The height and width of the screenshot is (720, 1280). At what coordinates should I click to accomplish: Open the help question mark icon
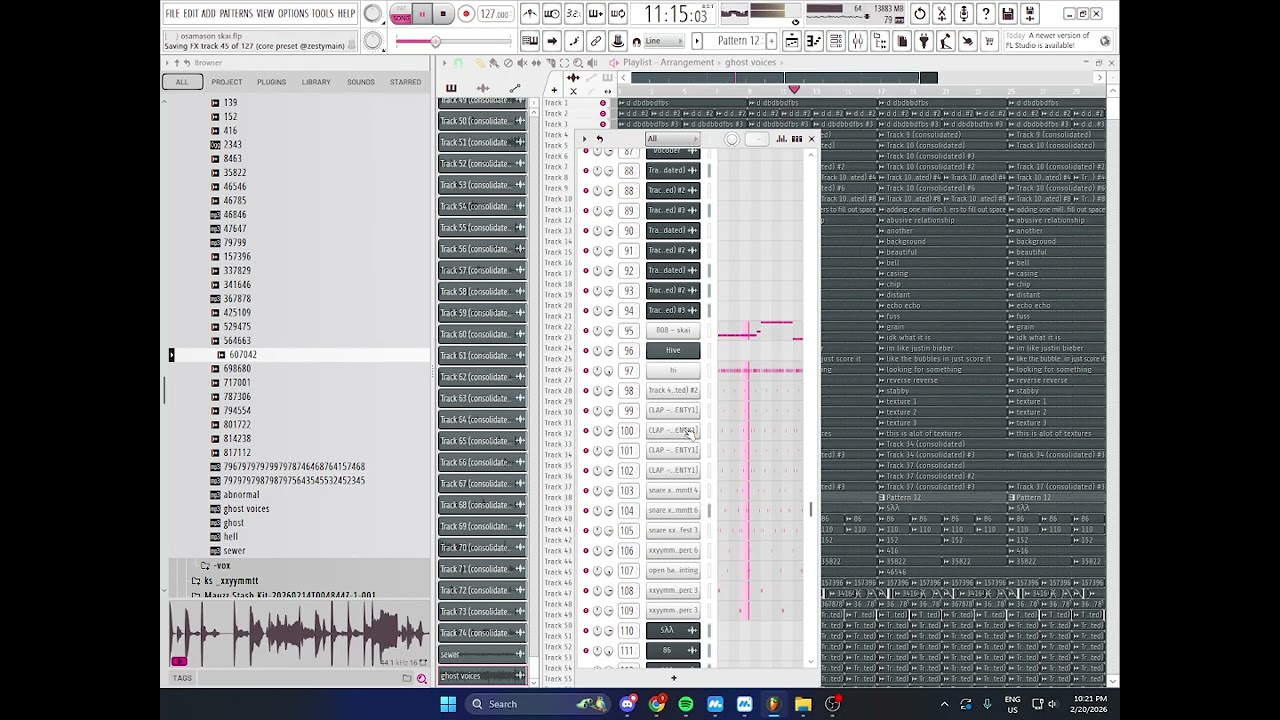[x=986, y=14]
